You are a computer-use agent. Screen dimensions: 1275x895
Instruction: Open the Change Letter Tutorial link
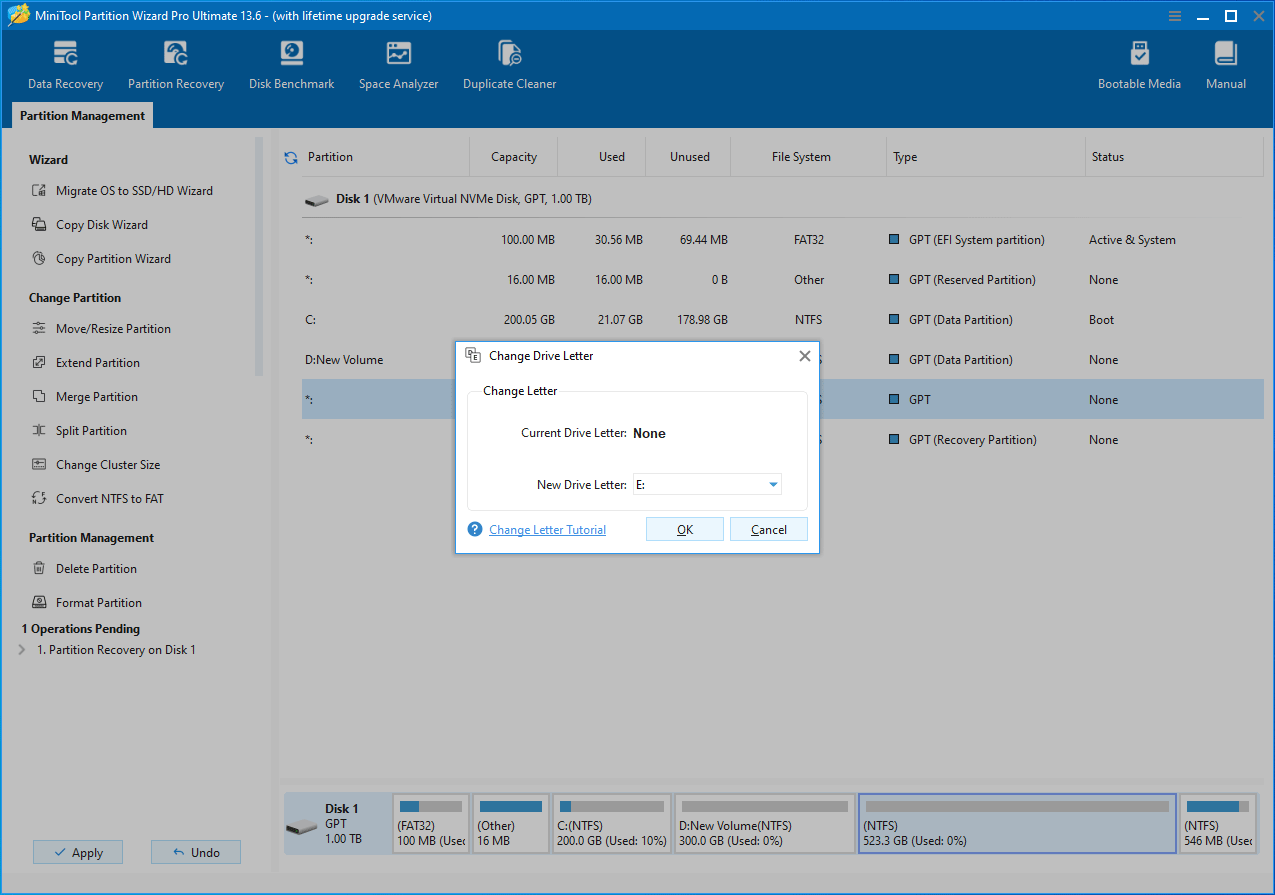click(x=547, y=529)
